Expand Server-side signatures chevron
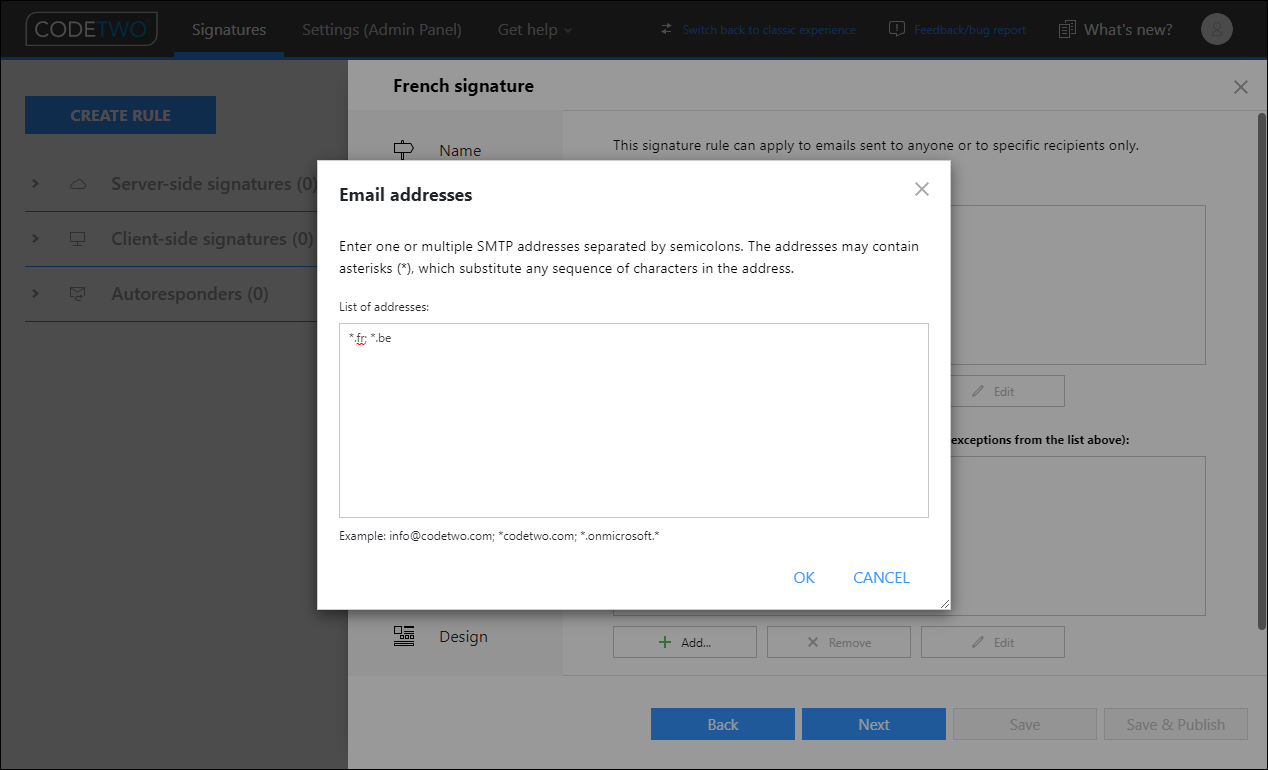This screenshot has height=770, width=1268. pos(35,184)
